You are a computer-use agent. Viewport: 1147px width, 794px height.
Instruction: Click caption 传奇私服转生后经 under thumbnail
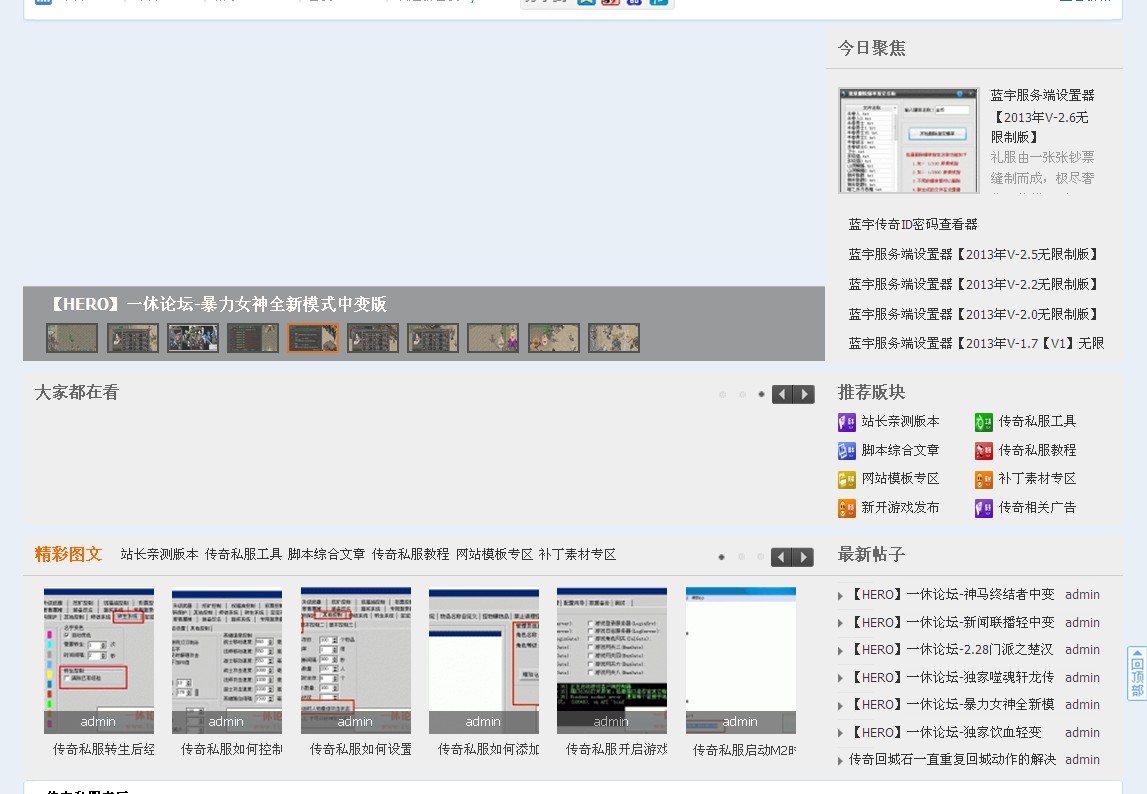104,749
